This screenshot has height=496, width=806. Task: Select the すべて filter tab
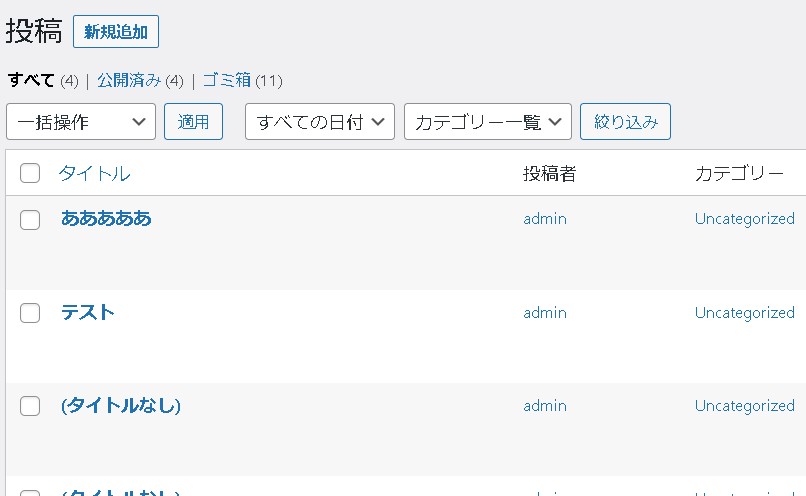click(x=31, y=80)
